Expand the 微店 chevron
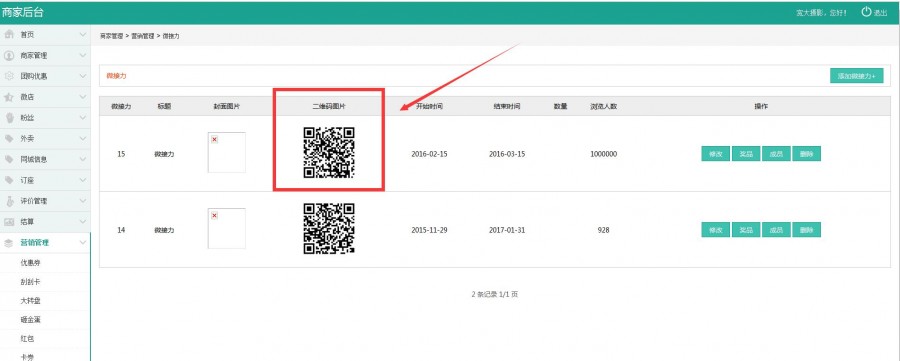Image resolution: width=900 pixels, height=361 pixels. [x=83, y=97]
